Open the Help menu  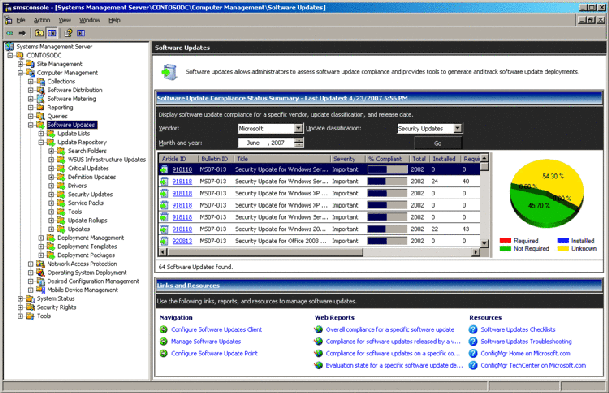[114, 20]
